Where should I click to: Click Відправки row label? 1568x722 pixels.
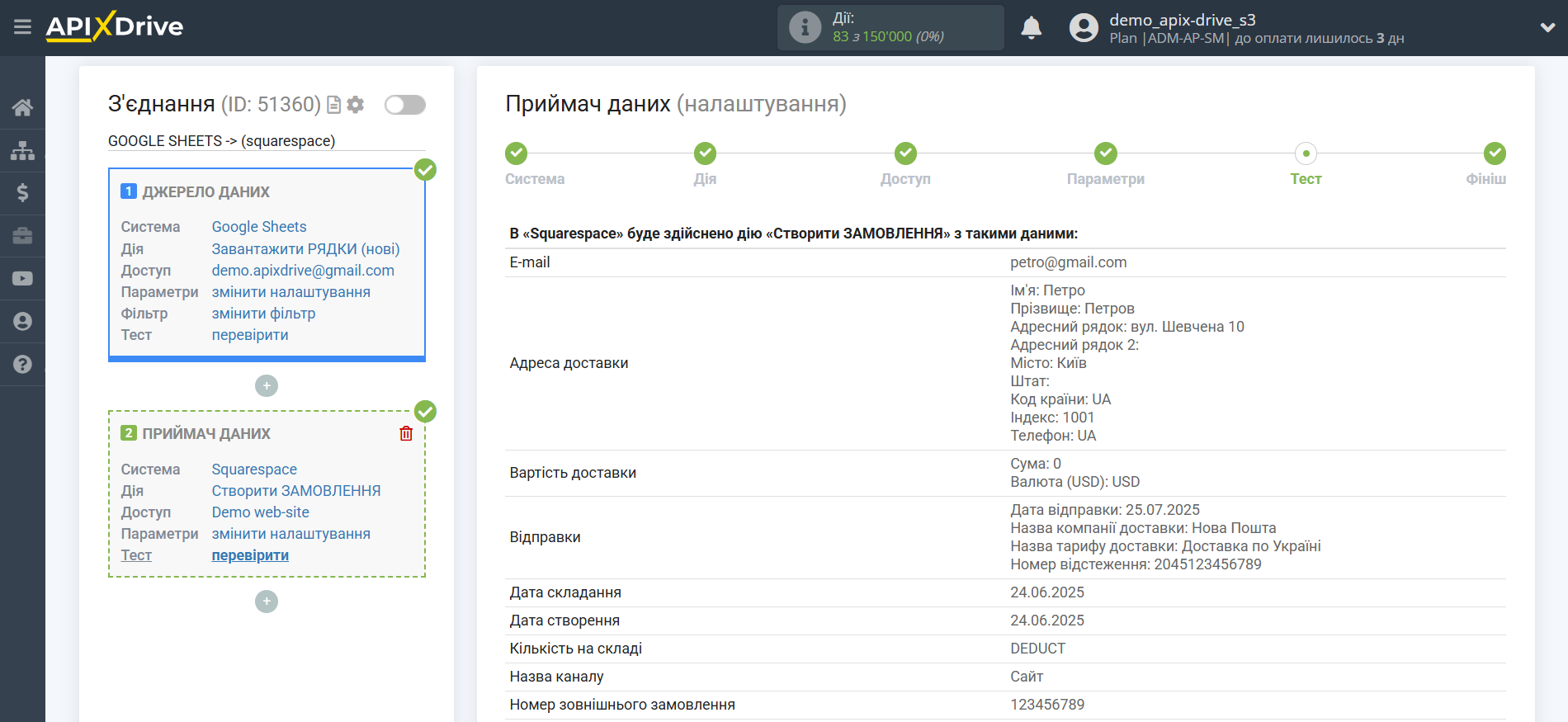pyautogui.click(x=545, y=537)
